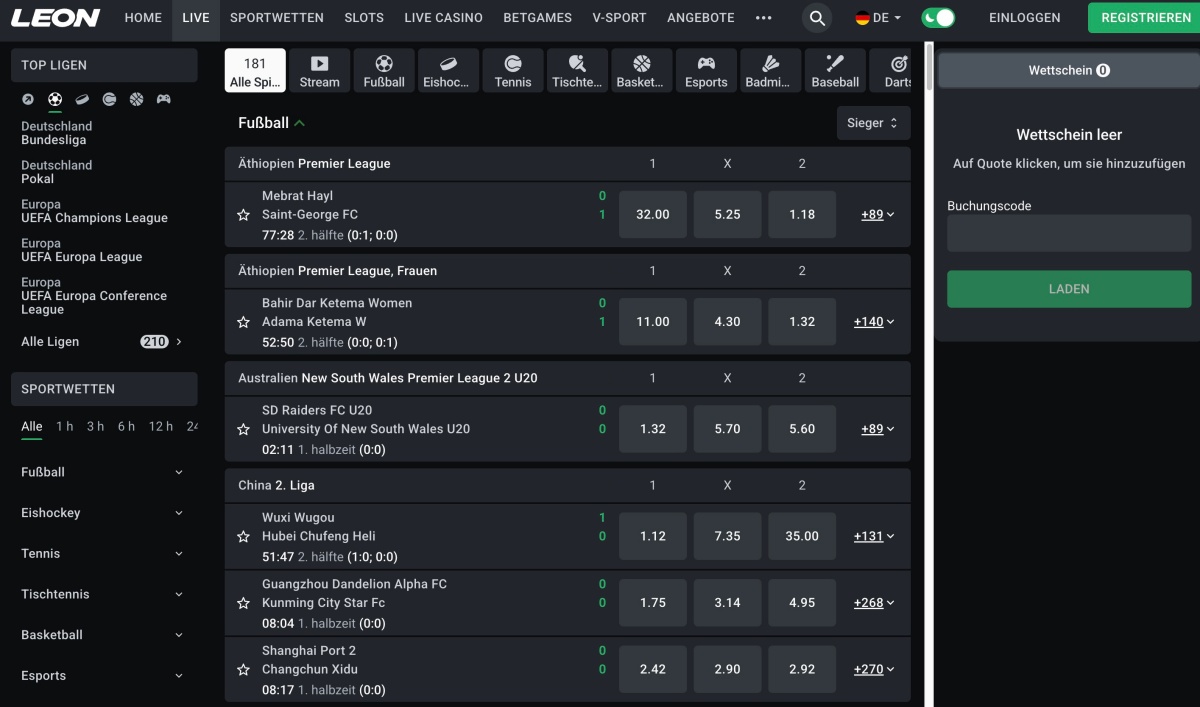Open BETGAMES in the top menu
Image resolution: width=1200 pixels, height=707 pixels.
point(538,18)
